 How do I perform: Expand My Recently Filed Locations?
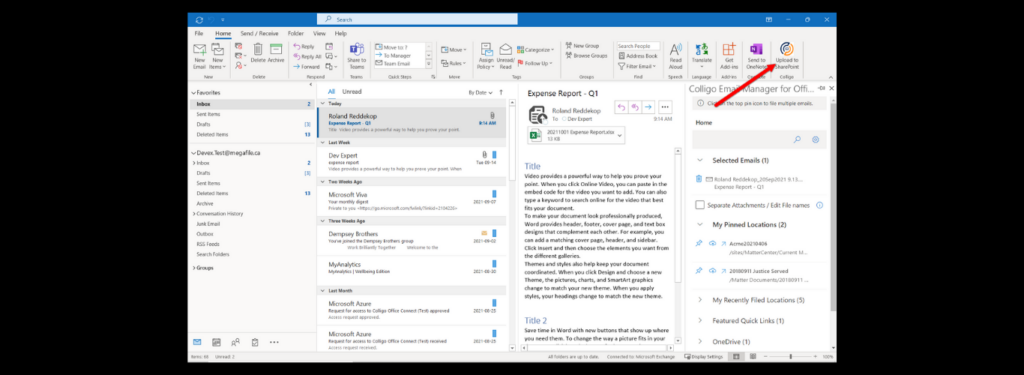tap(700, 301)
